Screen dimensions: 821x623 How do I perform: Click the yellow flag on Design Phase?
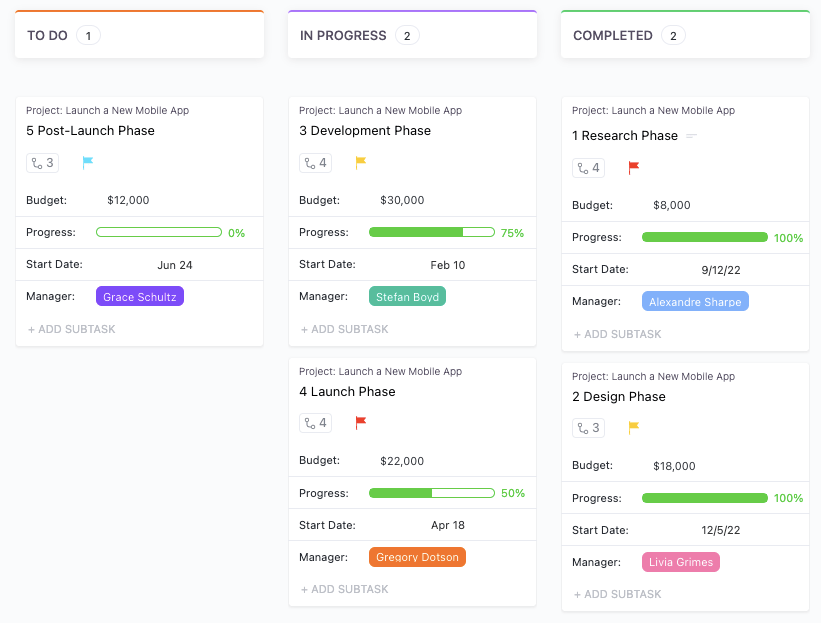coord(634,428)
